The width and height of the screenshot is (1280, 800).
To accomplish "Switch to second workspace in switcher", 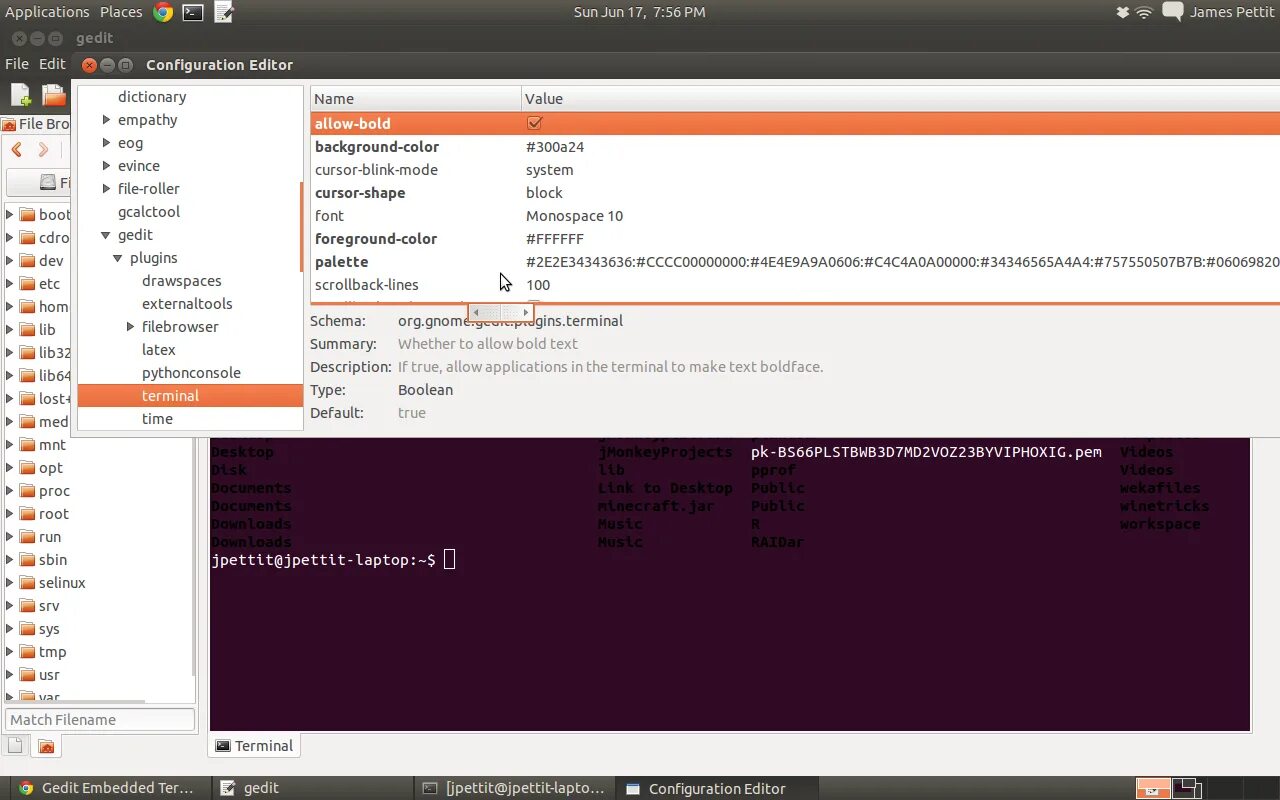I will click(x=1186, y=788).
